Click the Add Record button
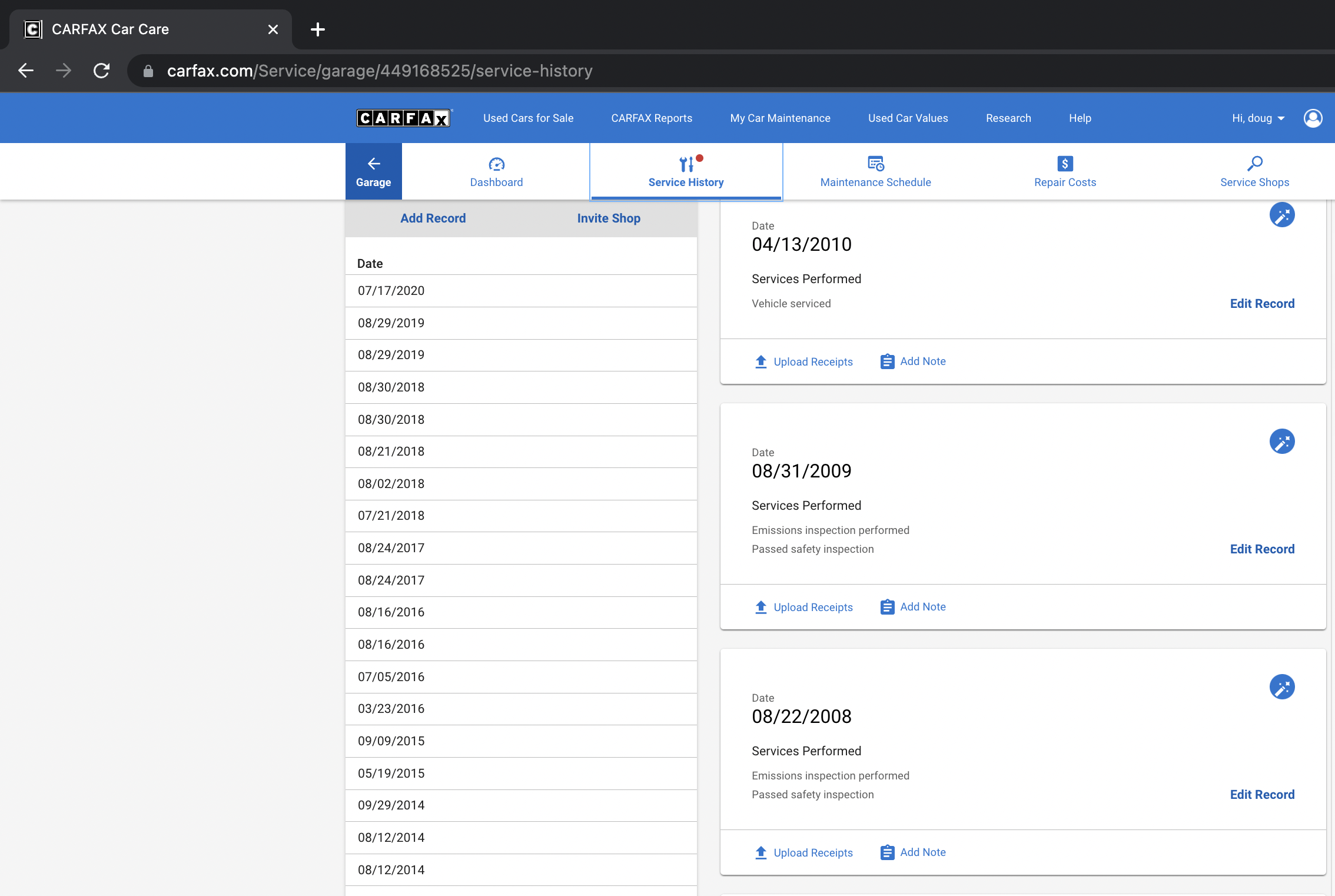 coord(433,218)
